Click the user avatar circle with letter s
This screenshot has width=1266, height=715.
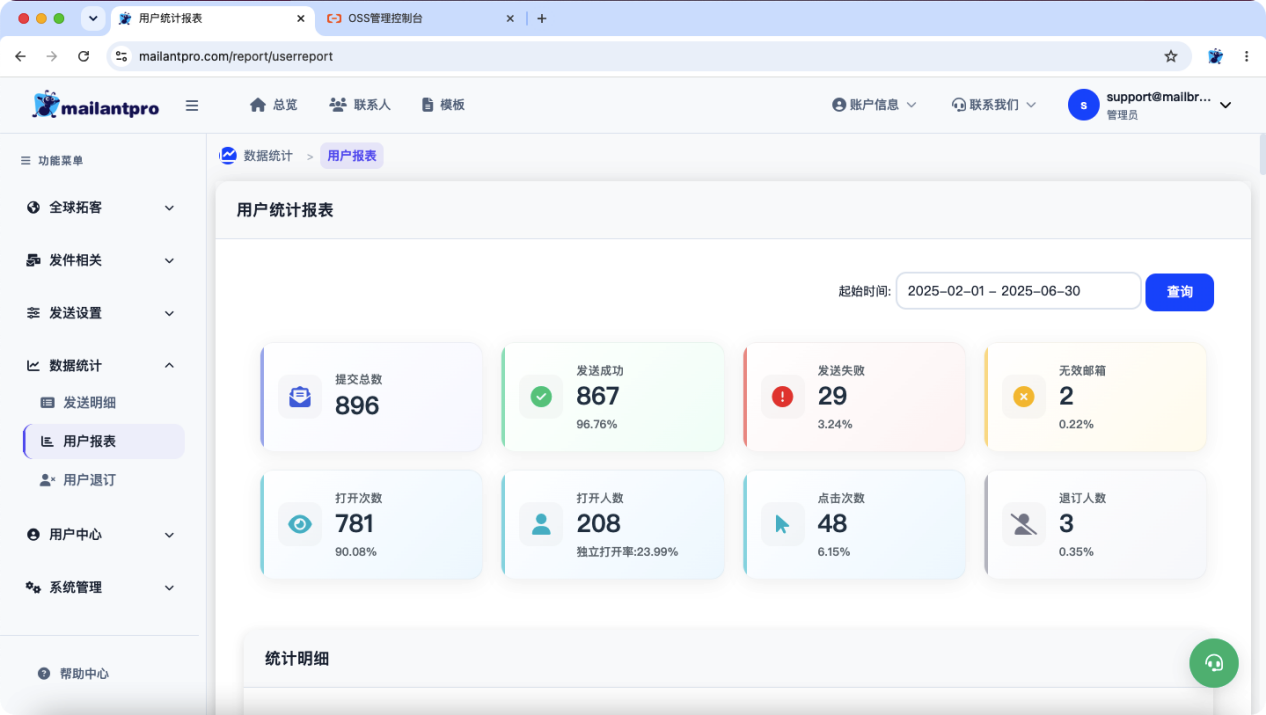point(1084,105)
